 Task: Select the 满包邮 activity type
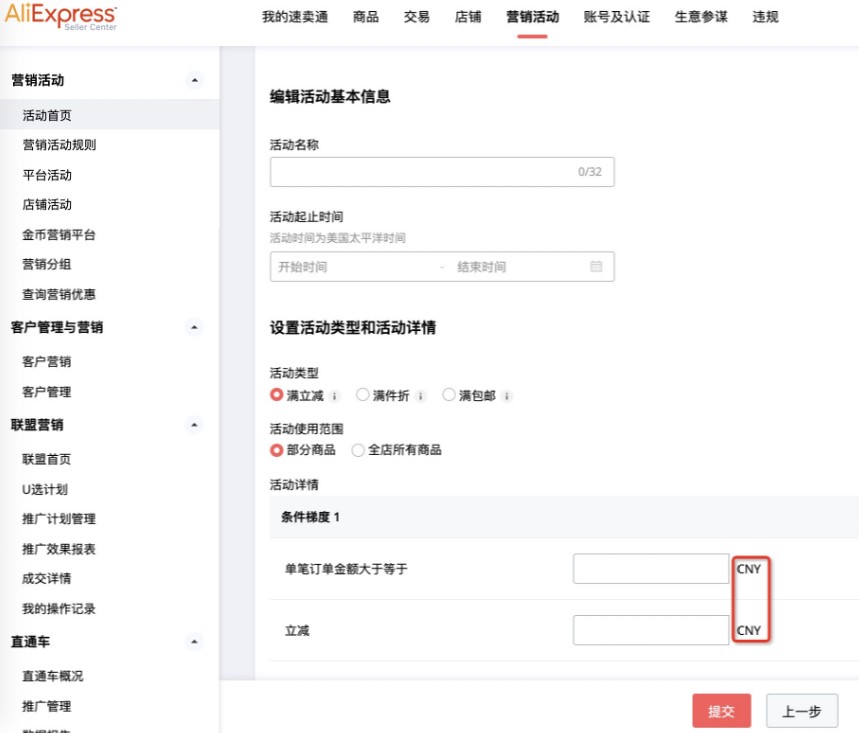pos(449,395)
